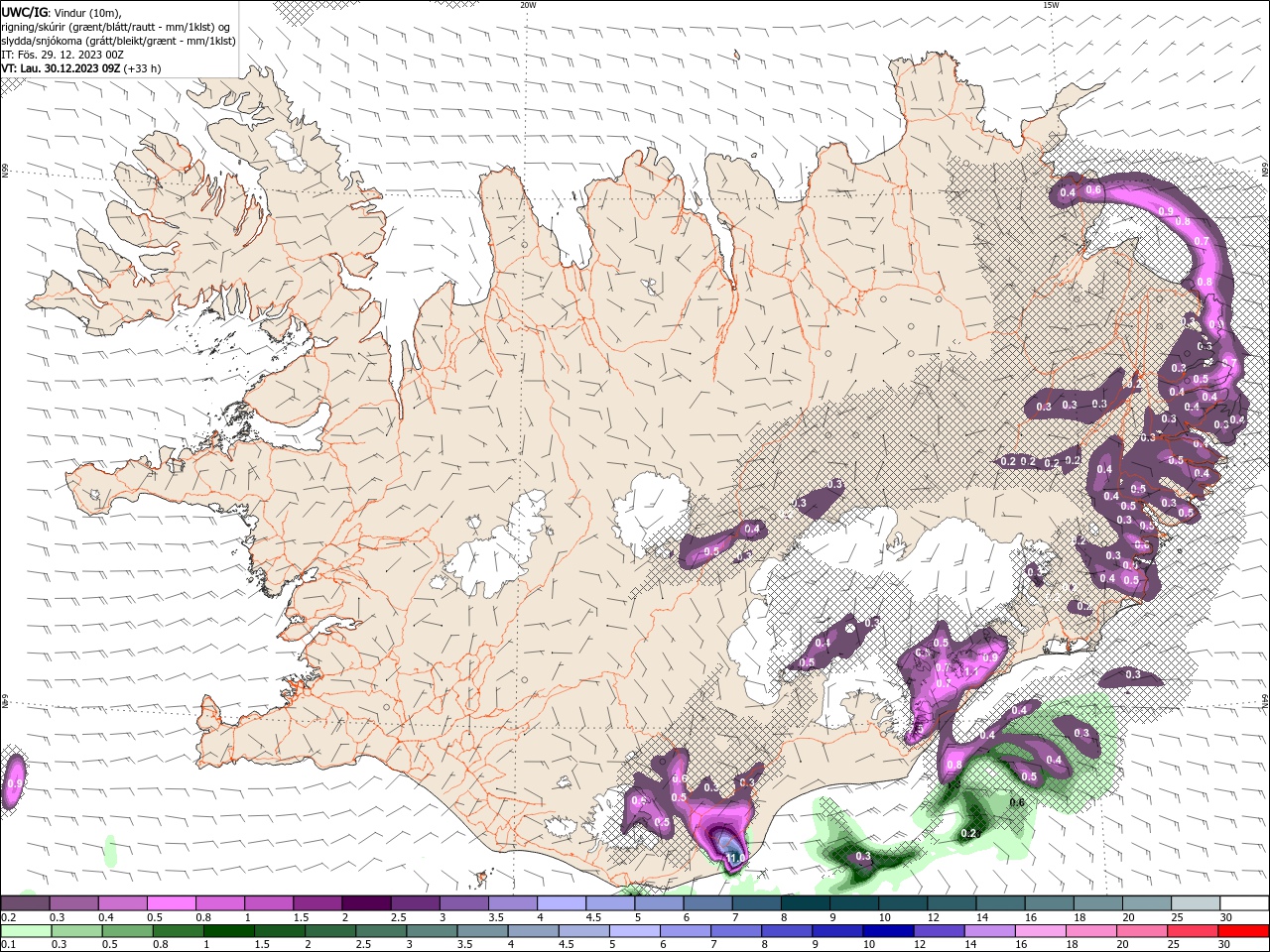
Task: Select the darkest green 1 swatch in lower scale
Action: point(228,931)
